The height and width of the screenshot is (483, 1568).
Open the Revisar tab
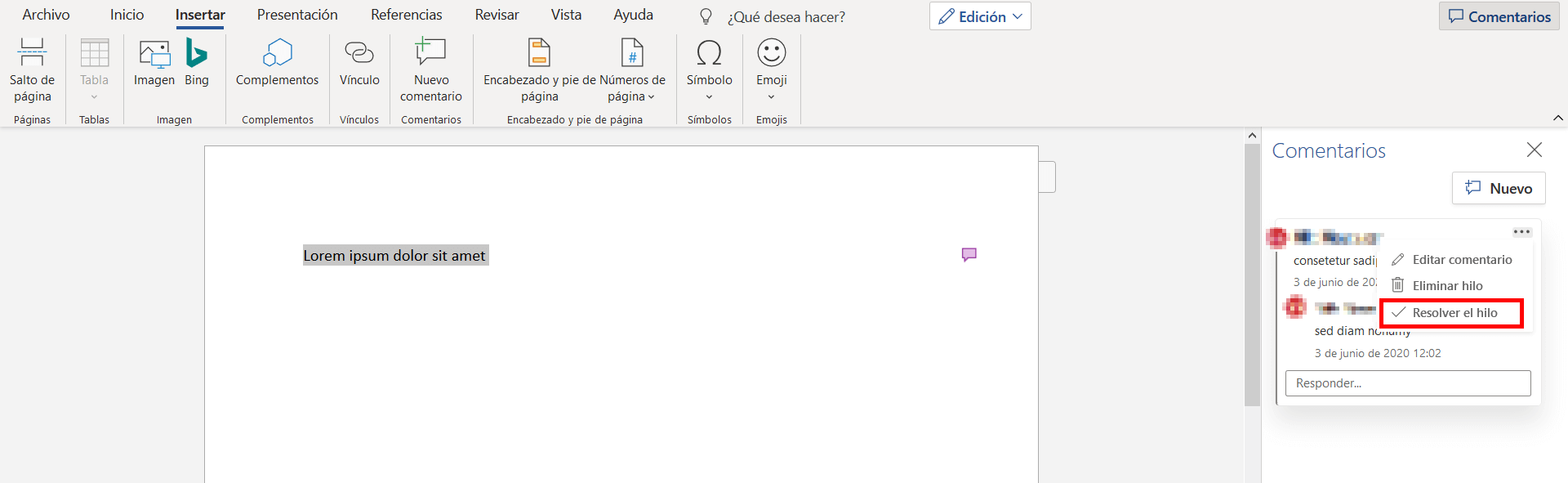497,15
